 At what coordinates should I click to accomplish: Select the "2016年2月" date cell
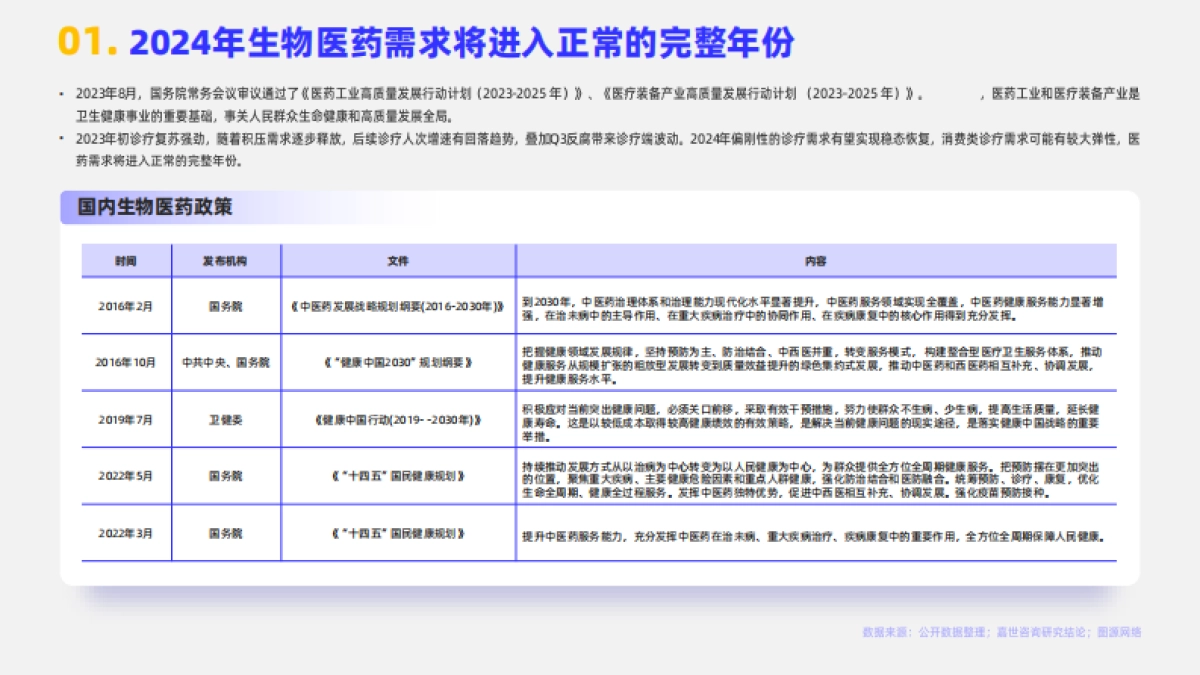coord(126,307)
